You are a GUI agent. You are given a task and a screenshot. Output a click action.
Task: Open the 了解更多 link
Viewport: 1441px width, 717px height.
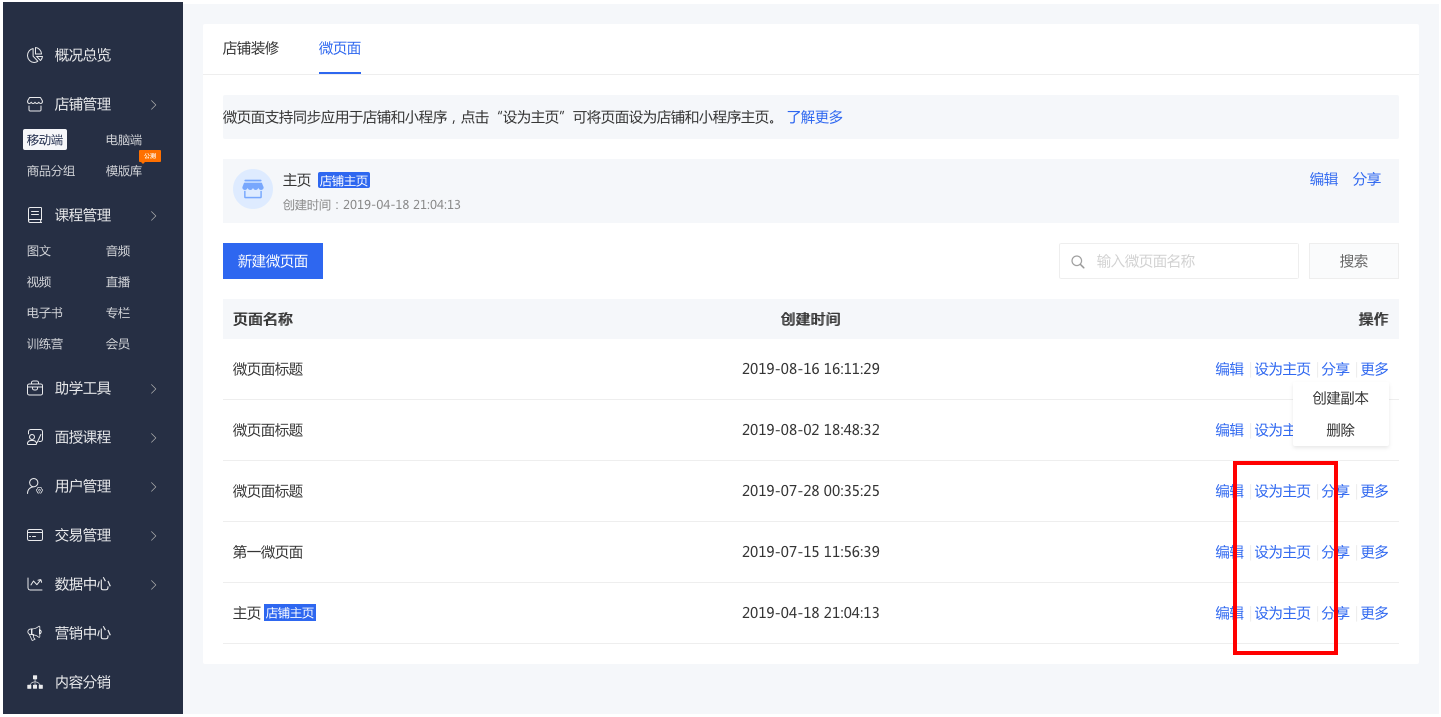pos(815,117)
